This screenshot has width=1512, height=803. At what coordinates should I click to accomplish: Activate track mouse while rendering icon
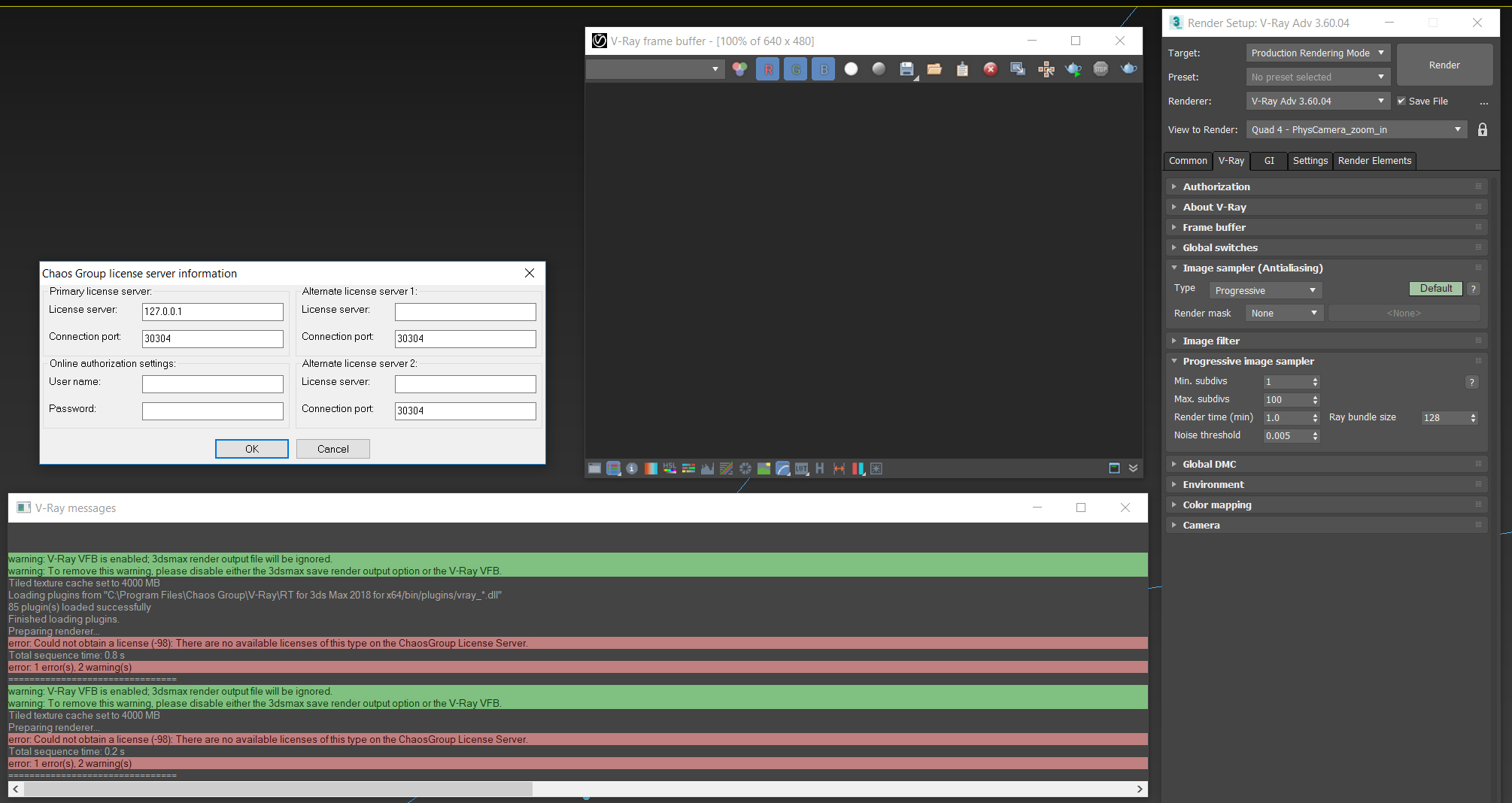click(x=1046, y=69)
